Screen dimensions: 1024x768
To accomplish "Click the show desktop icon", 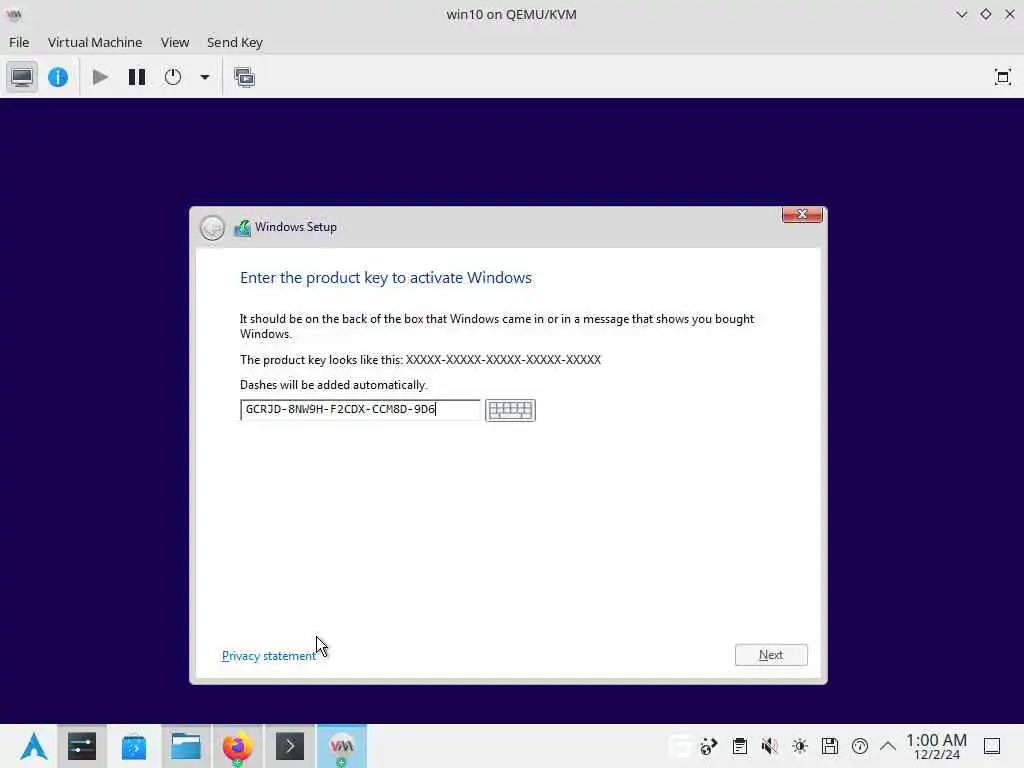I will (992, 746).
